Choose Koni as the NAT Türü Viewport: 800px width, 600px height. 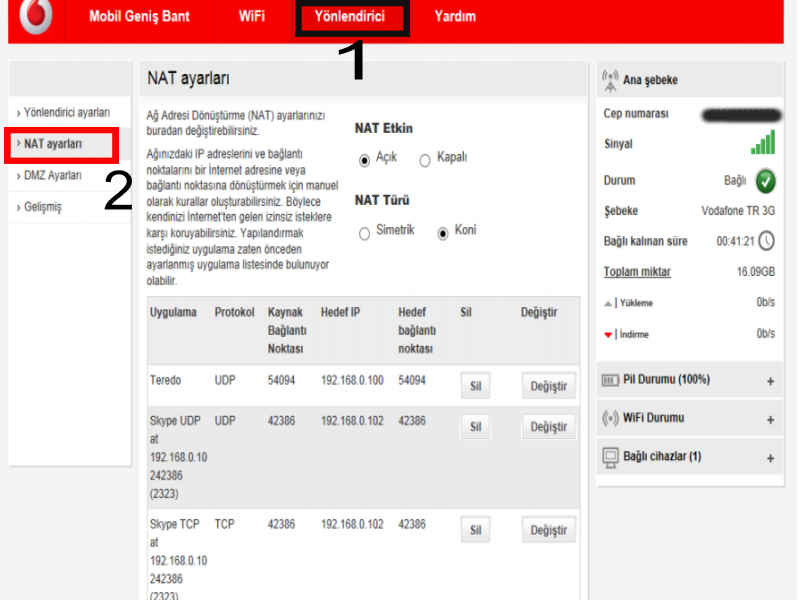click(443, 233)
